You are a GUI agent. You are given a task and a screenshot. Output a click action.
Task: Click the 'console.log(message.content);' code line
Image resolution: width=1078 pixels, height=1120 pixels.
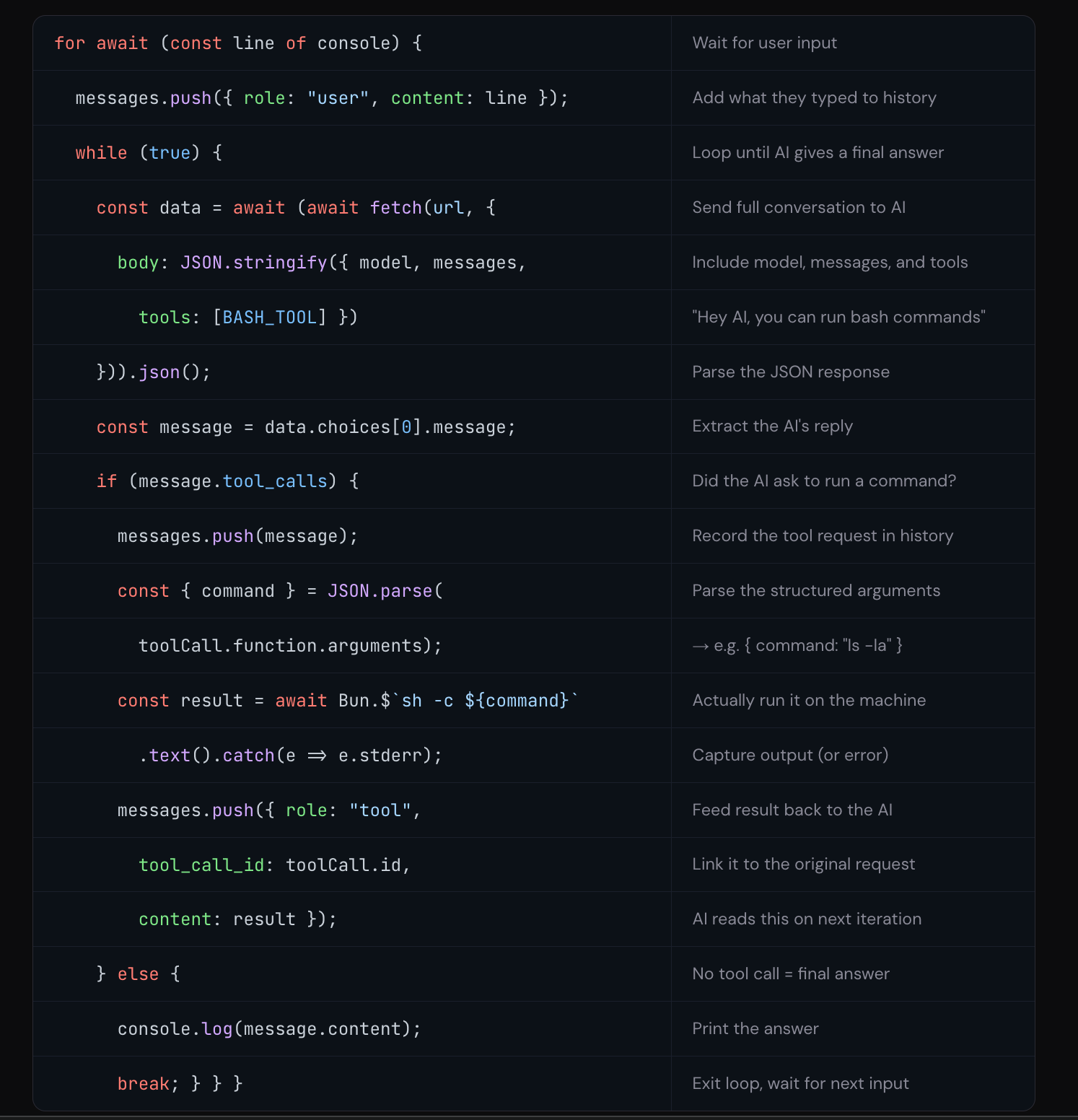269,1029
